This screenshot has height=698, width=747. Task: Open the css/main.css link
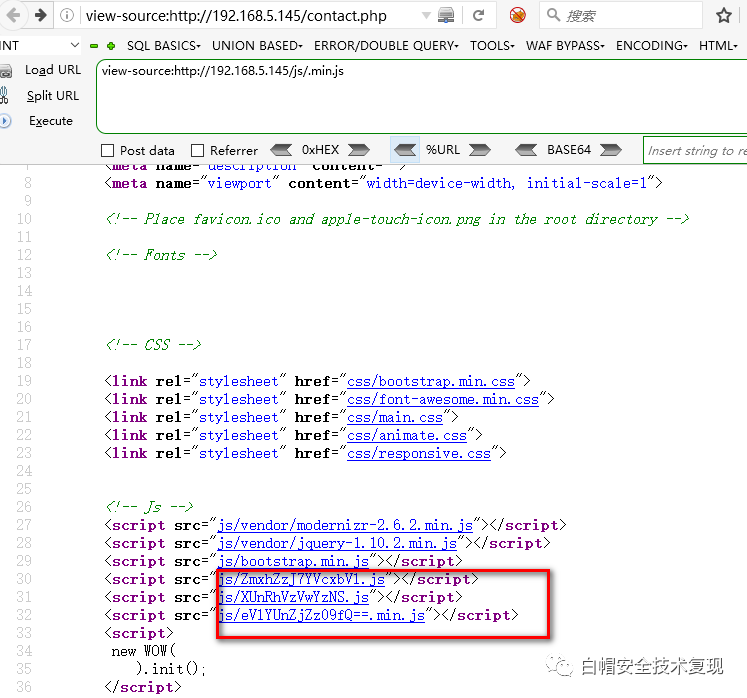395,418
